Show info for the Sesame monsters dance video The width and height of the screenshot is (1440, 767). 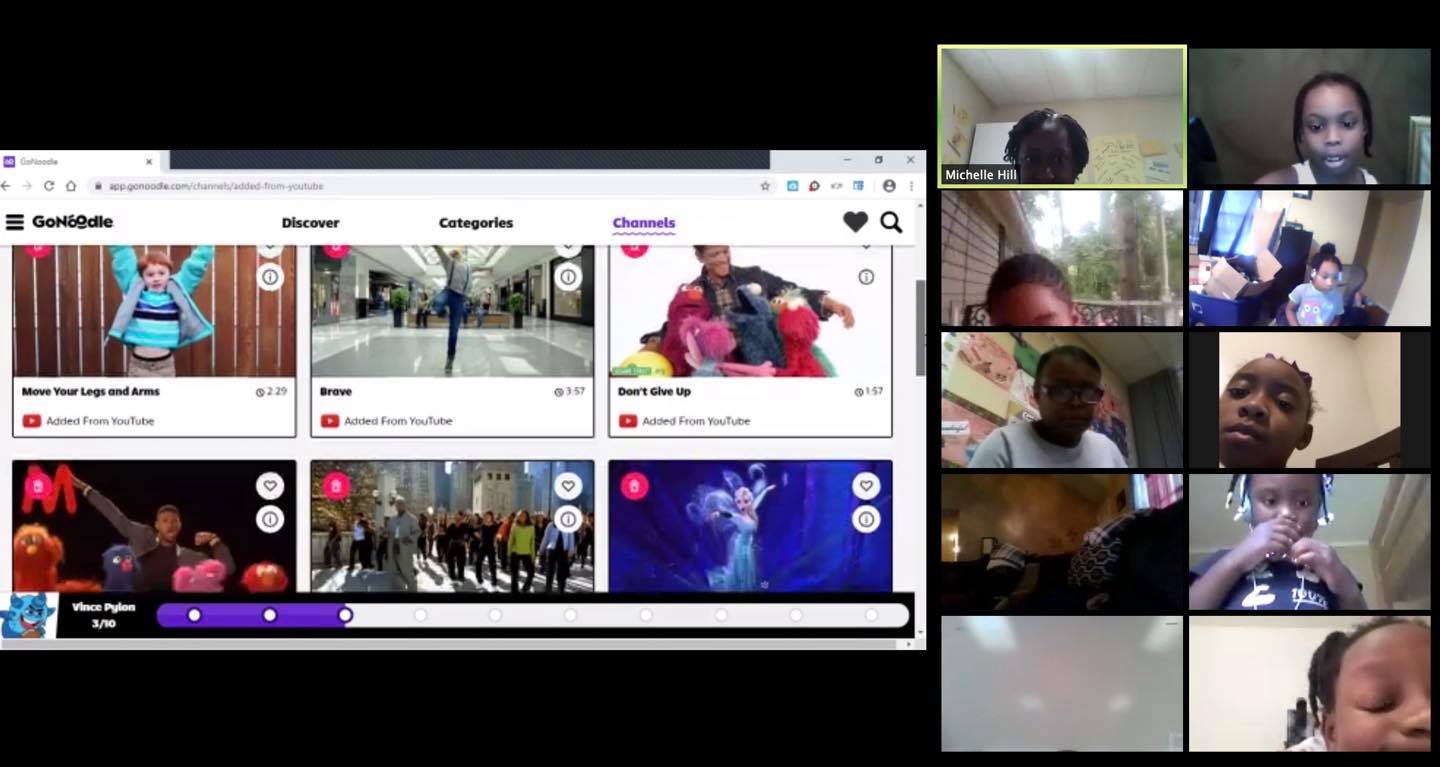coord(270,519)
